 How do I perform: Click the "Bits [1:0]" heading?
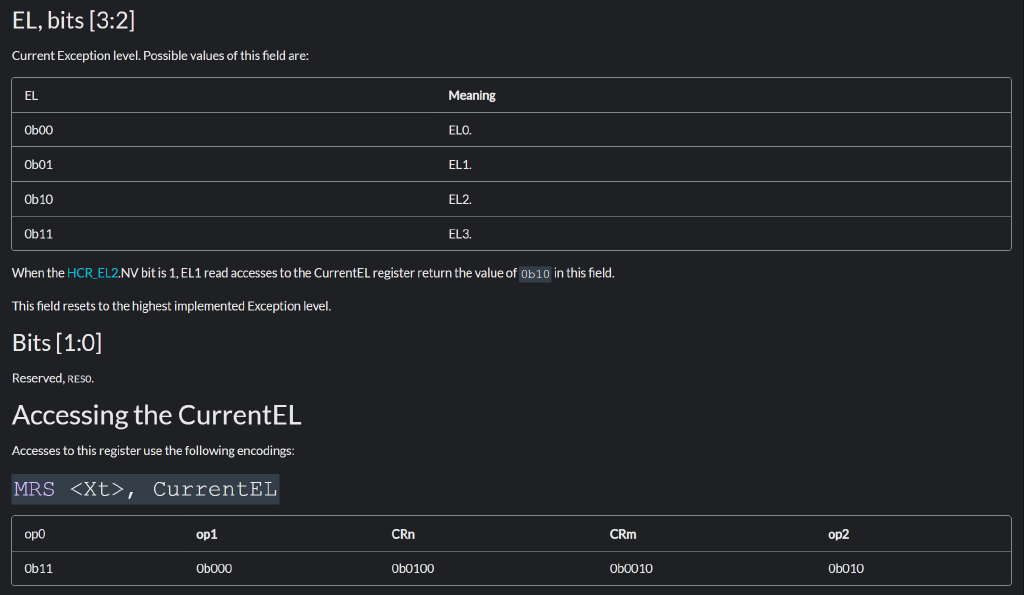[57, 343]
